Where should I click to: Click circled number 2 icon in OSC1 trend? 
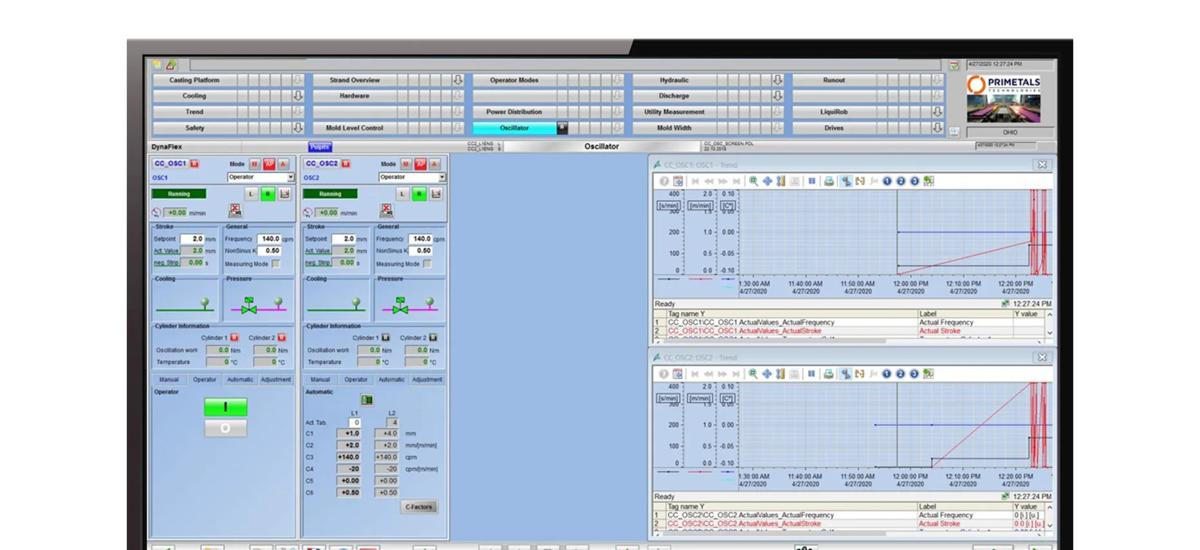pyautogui.click(x=900, y=181)
